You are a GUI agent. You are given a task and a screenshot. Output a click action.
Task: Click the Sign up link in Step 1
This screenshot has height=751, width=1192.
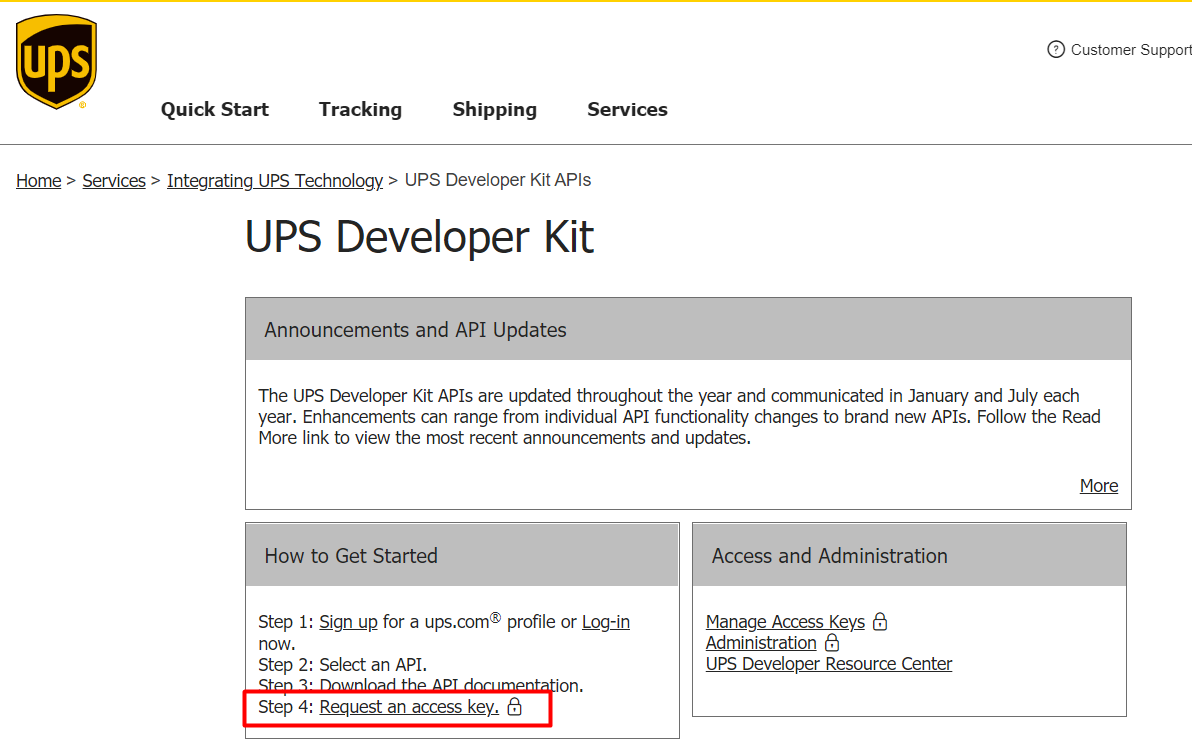tap(348, 622)
